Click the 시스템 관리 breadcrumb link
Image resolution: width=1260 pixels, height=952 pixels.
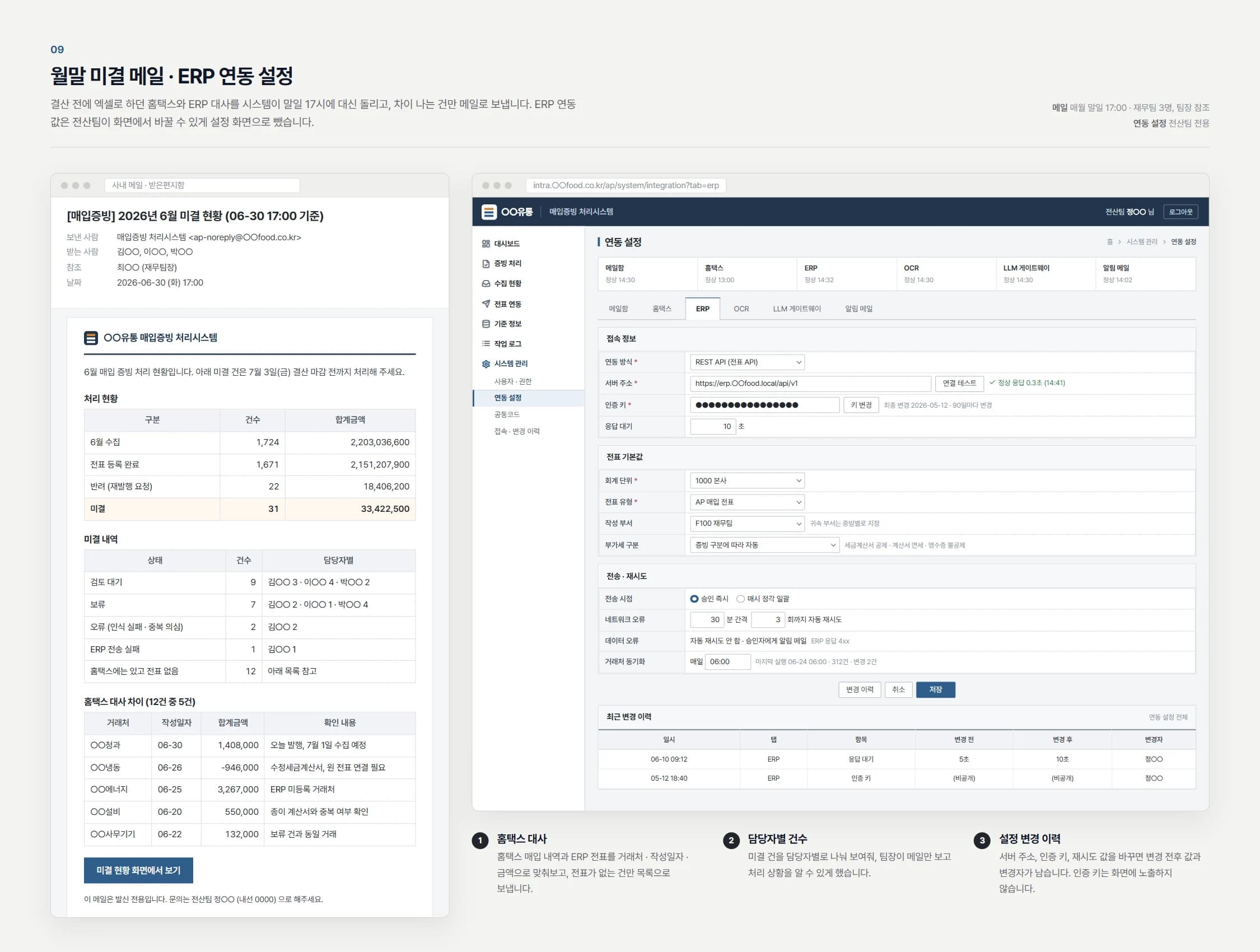point(1141,242)
